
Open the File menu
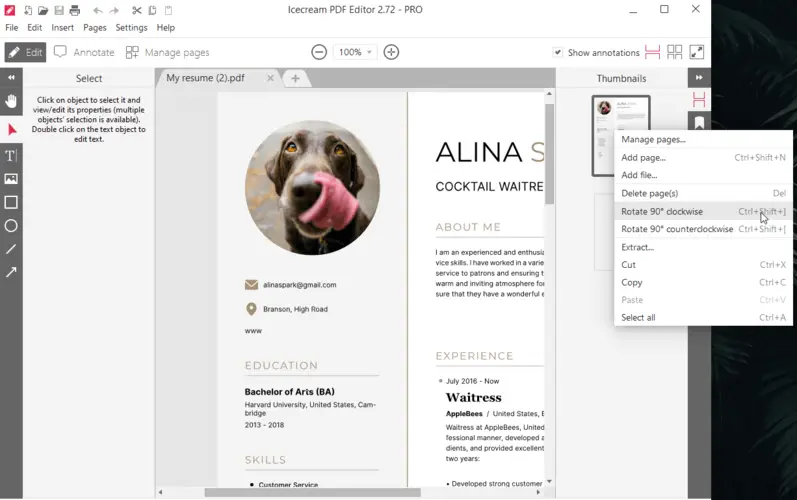click(12, 27)
